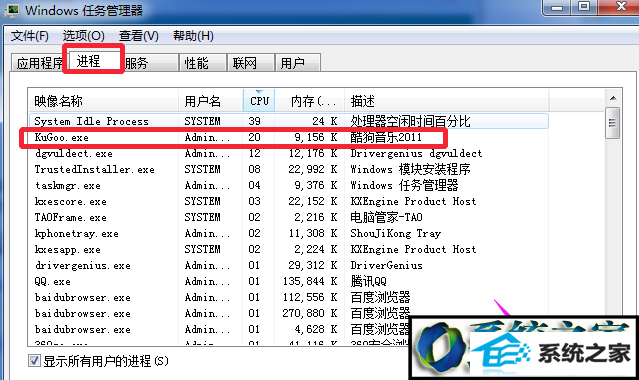Open the 选项(O) menu
639x380 pixels.
pyautogui.click(x=83, y=36)
